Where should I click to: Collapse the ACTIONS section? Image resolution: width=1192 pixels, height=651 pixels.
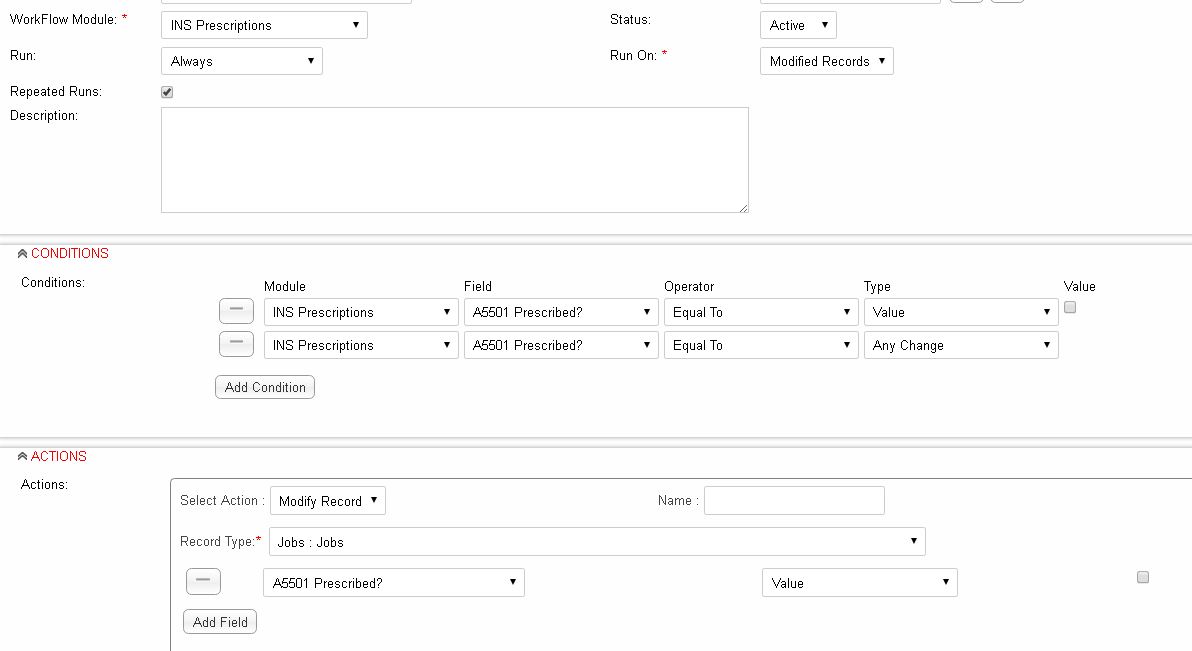pos(22,456)
